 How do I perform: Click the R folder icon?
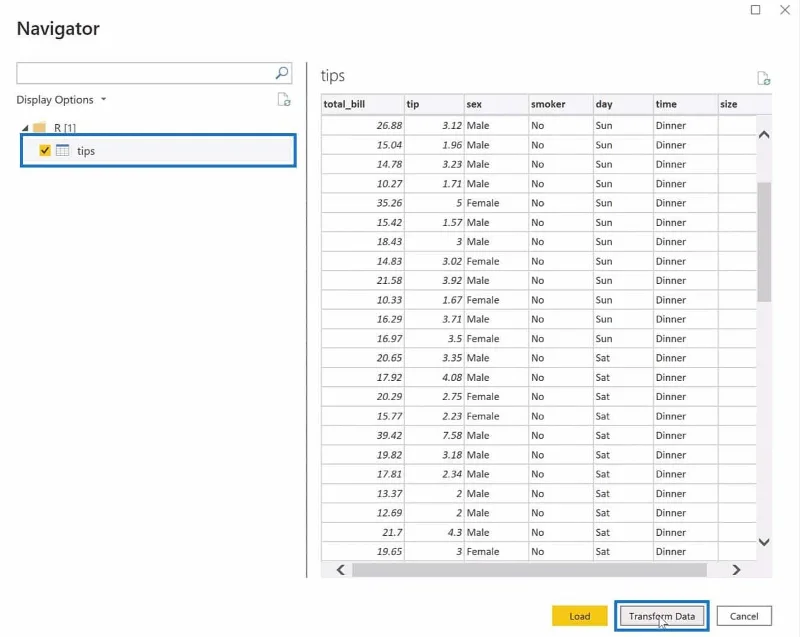pos(39,127)
